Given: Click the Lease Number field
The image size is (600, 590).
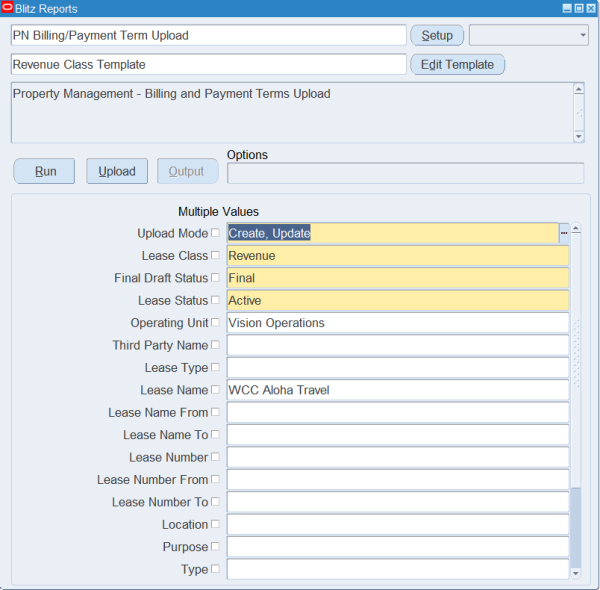Looking at the screenshot, I should tap(398, 457).
